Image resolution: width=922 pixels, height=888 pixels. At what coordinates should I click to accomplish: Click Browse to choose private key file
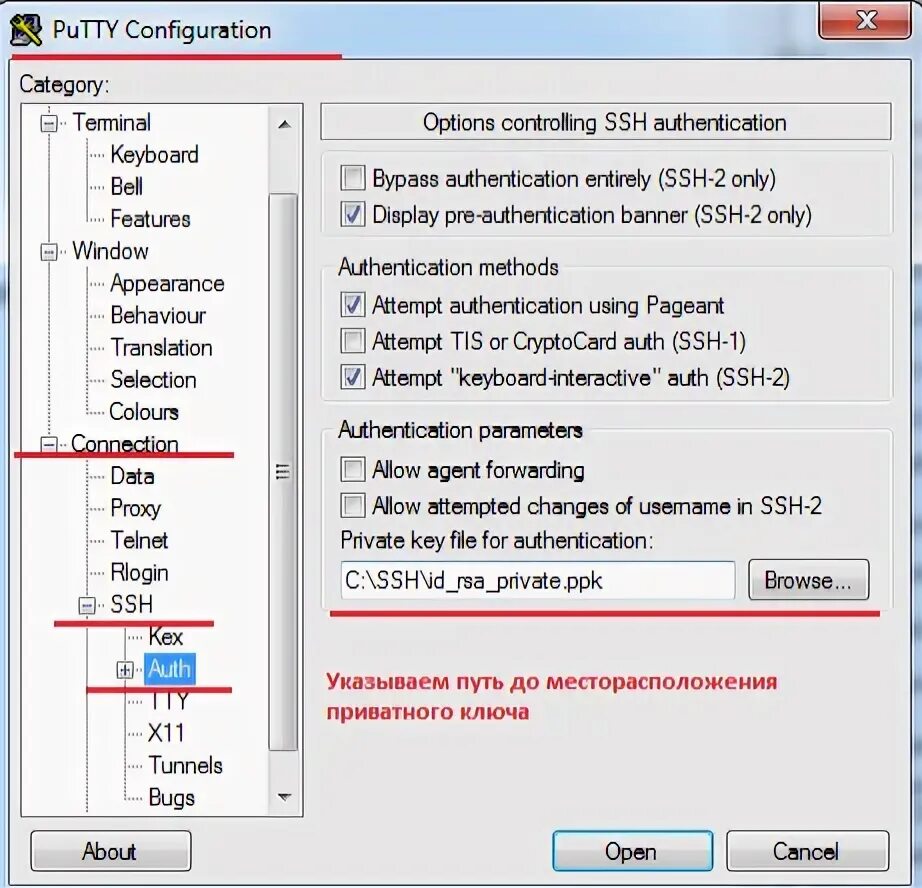coord(809,580)
